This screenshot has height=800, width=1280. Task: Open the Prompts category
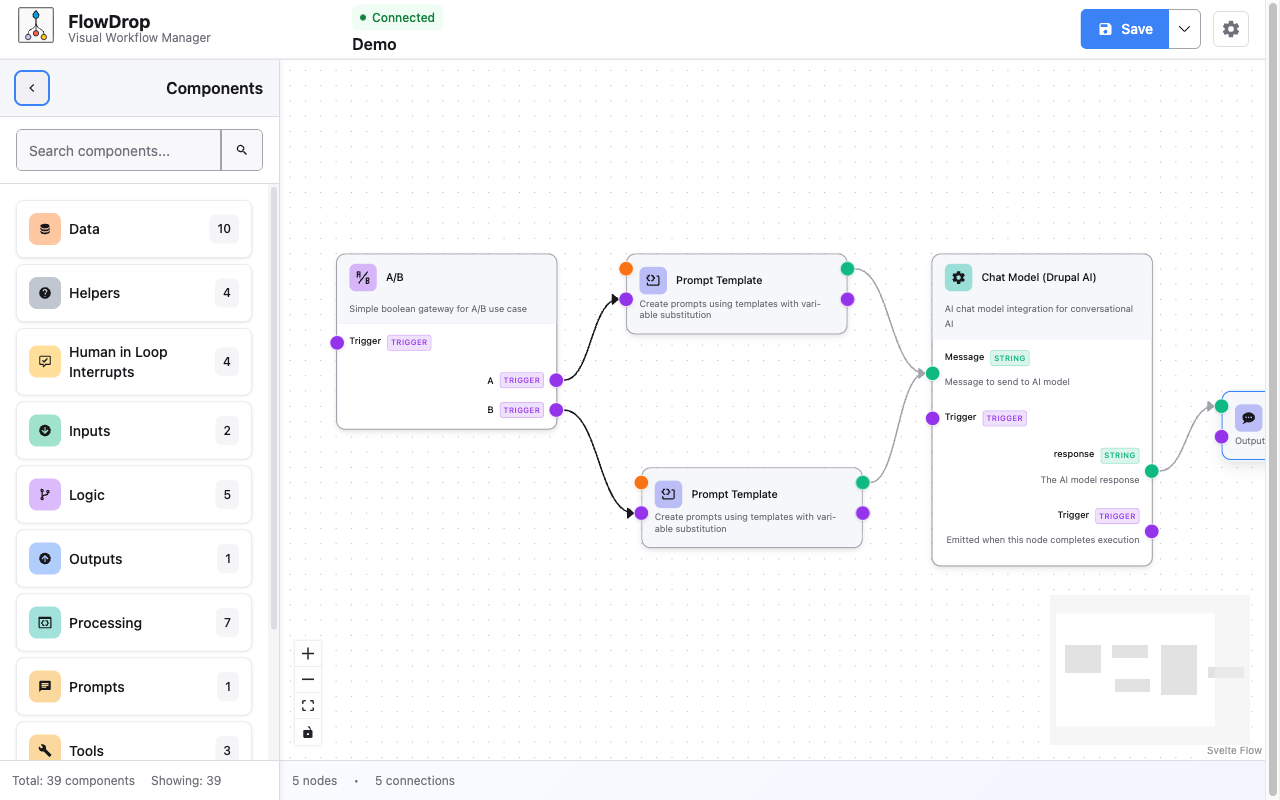pos(134,687)
